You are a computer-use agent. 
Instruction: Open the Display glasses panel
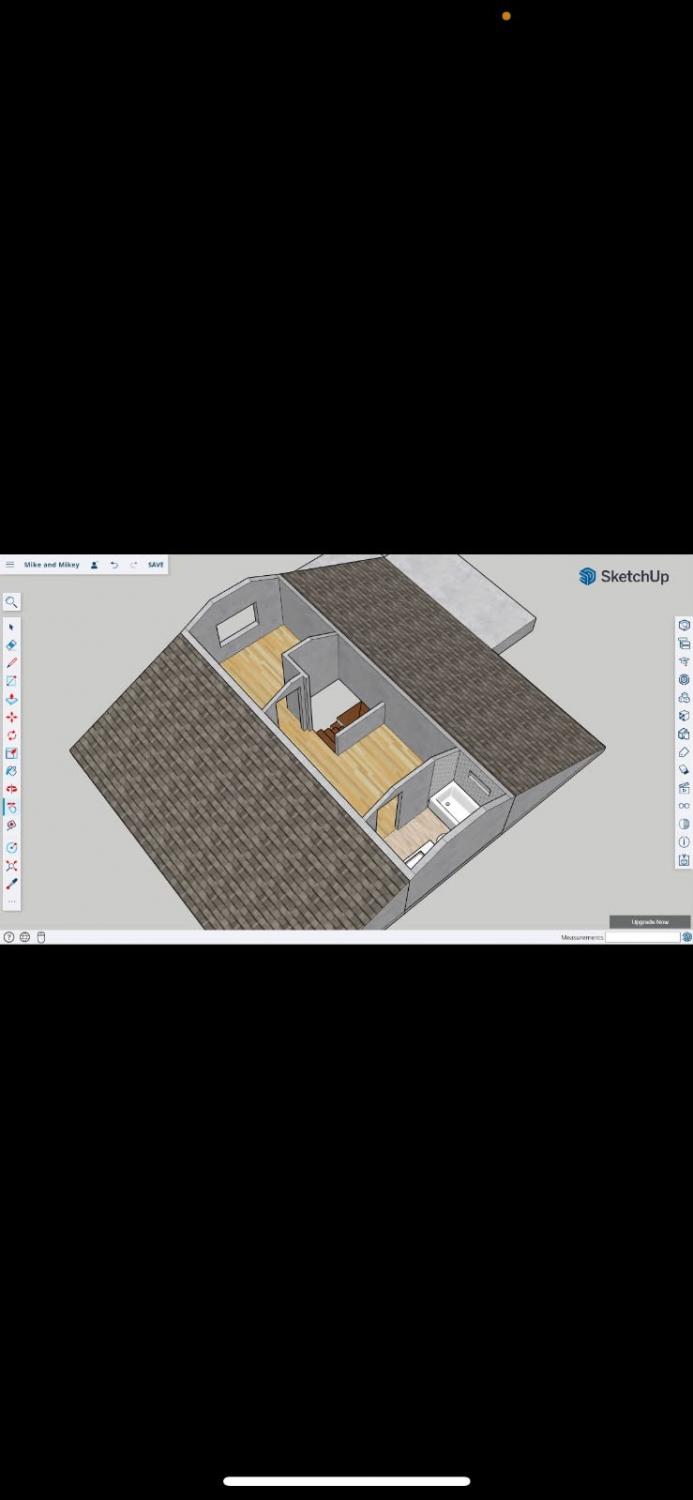(684, 806)
